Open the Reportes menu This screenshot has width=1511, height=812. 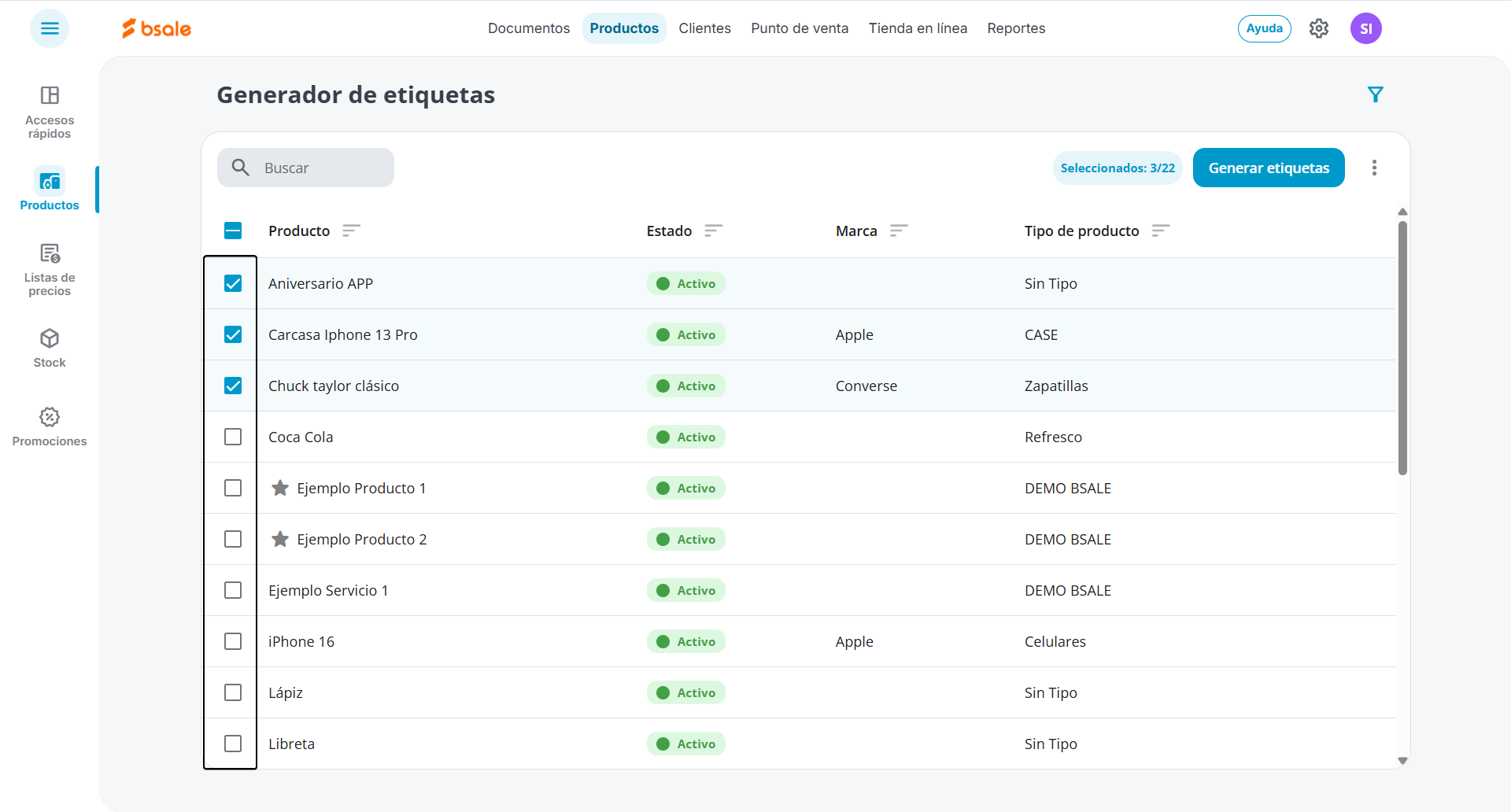pos(1016,28)
